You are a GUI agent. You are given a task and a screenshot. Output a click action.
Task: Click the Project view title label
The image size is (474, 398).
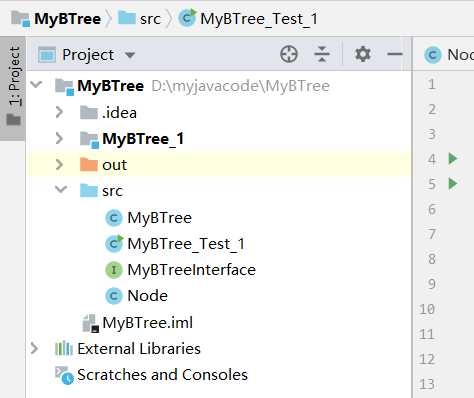pos(88,55)
